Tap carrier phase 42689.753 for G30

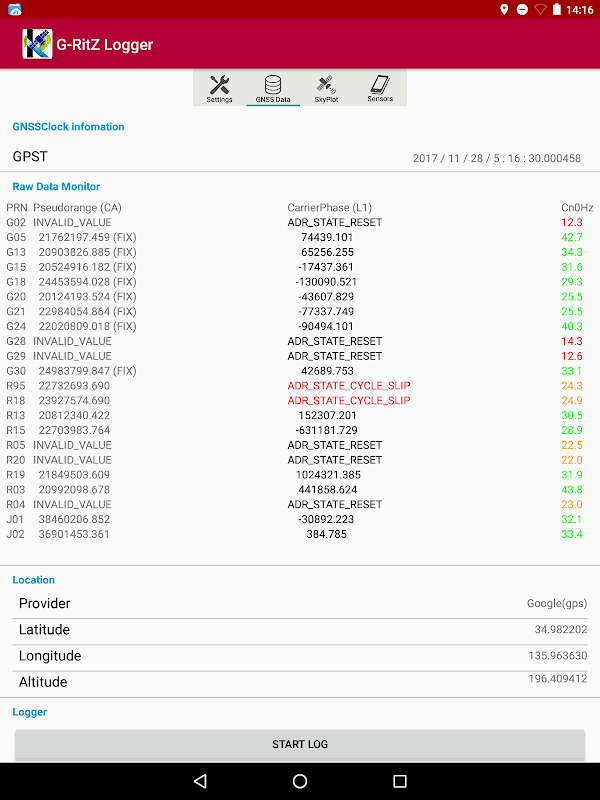coord(327,371)
